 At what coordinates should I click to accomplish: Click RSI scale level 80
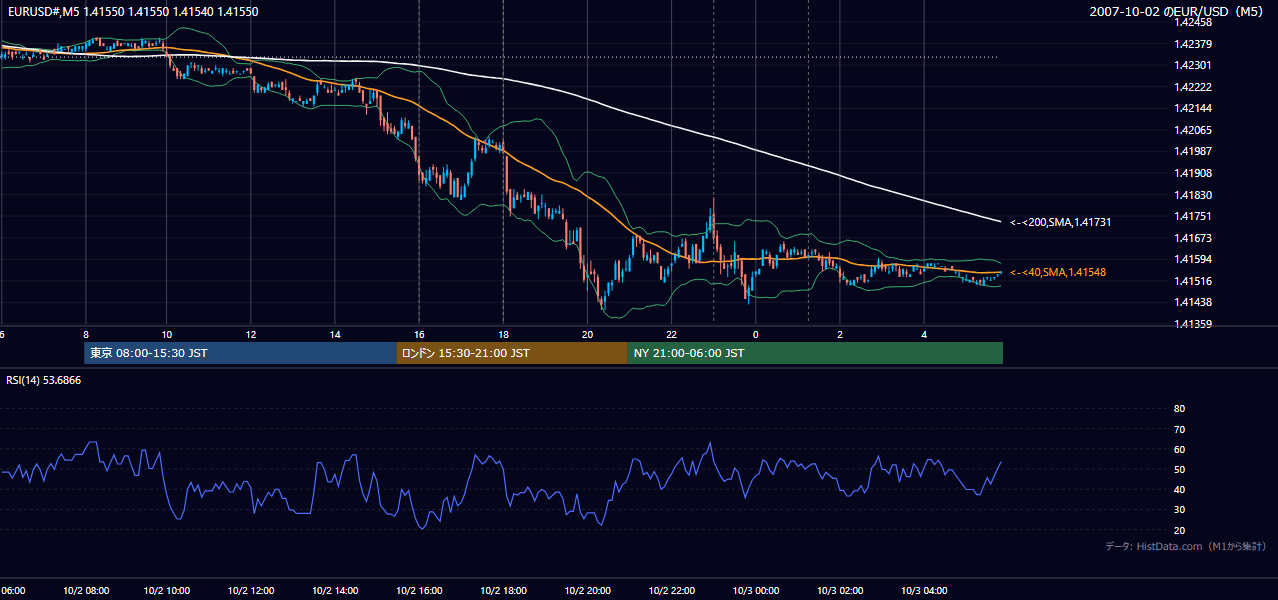tap(1179, 409)
